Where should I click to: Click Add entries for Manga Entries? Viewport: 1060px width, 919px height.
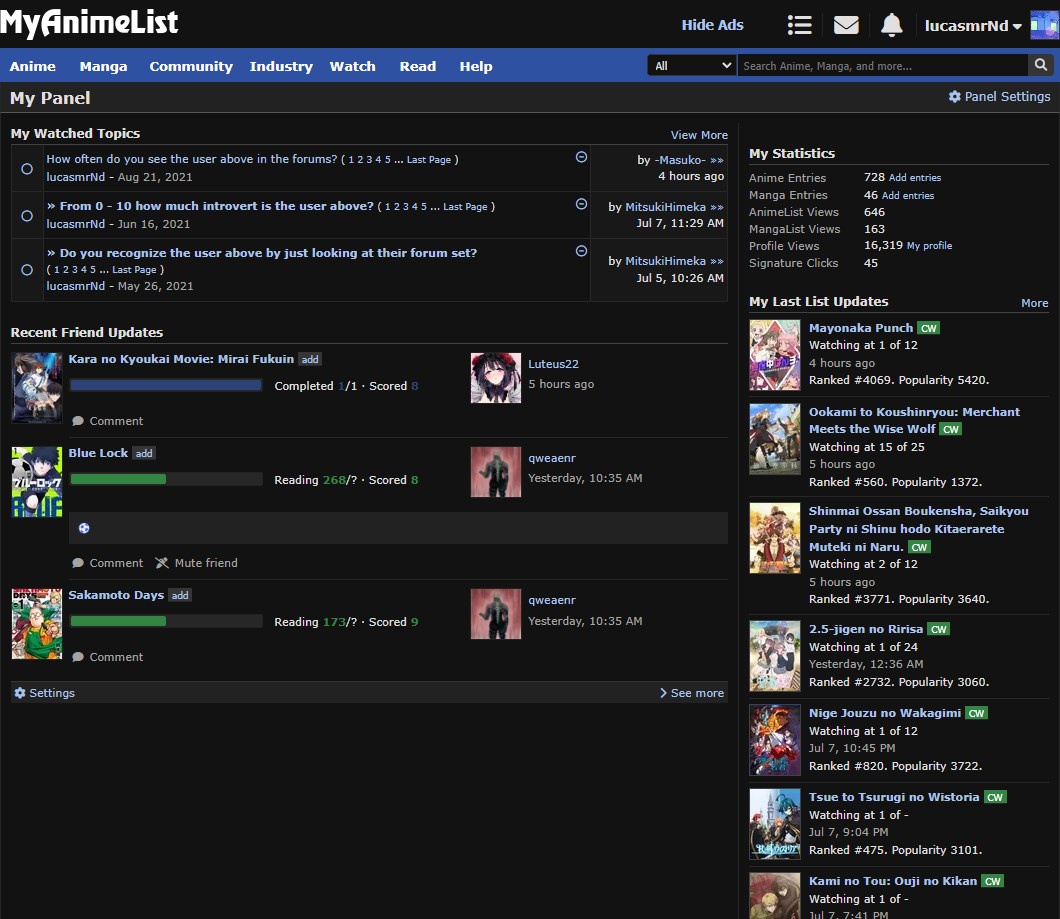[x=908, y=195]
